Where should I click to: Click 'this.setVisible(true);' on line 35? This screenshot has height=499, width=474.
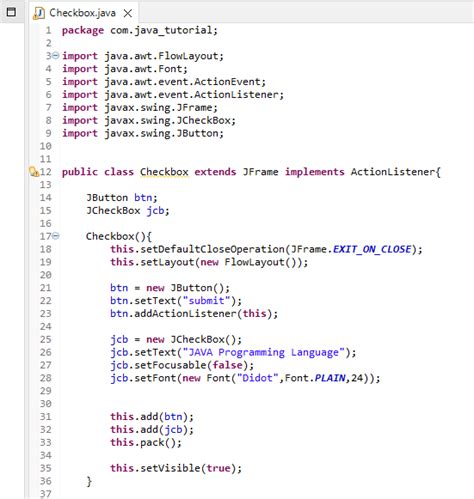click(176, 468)
